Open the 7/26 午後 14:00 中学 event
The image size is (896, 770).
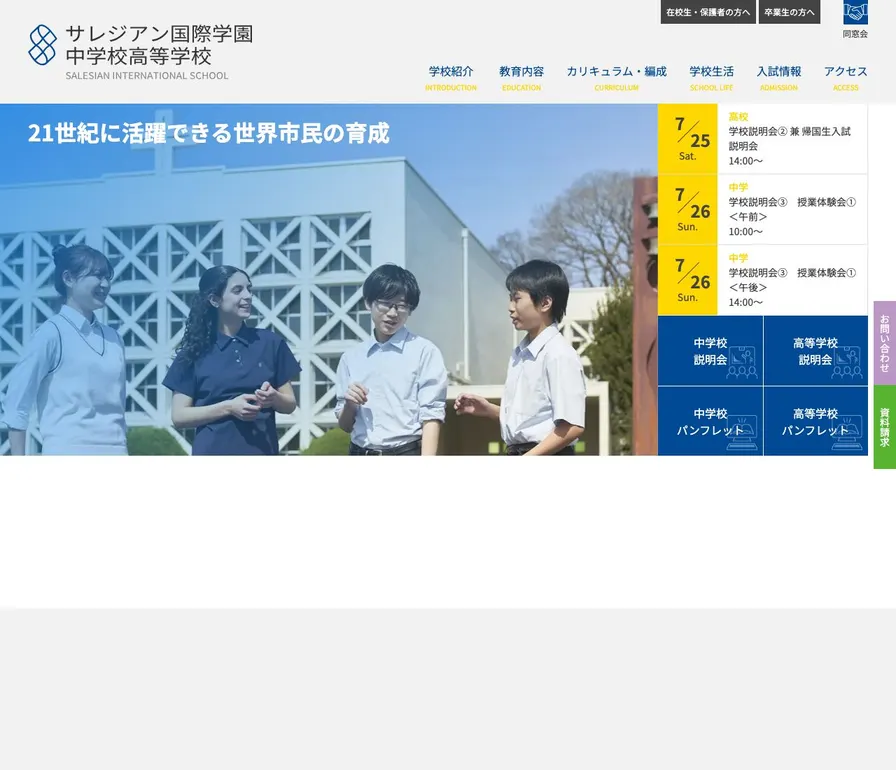762,280
